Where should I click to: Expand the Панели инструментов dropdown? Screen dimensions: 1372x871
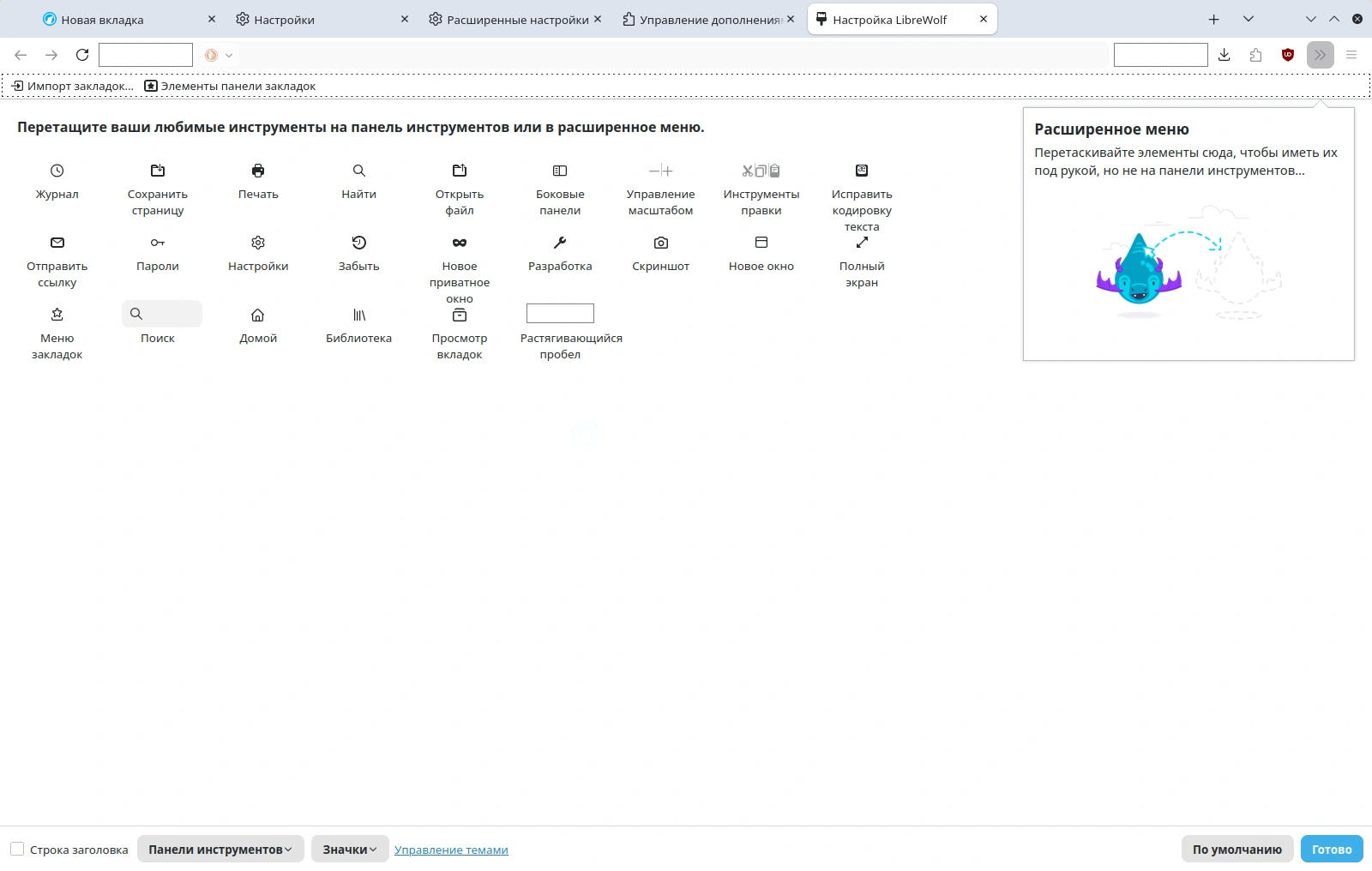coord(220,849)
